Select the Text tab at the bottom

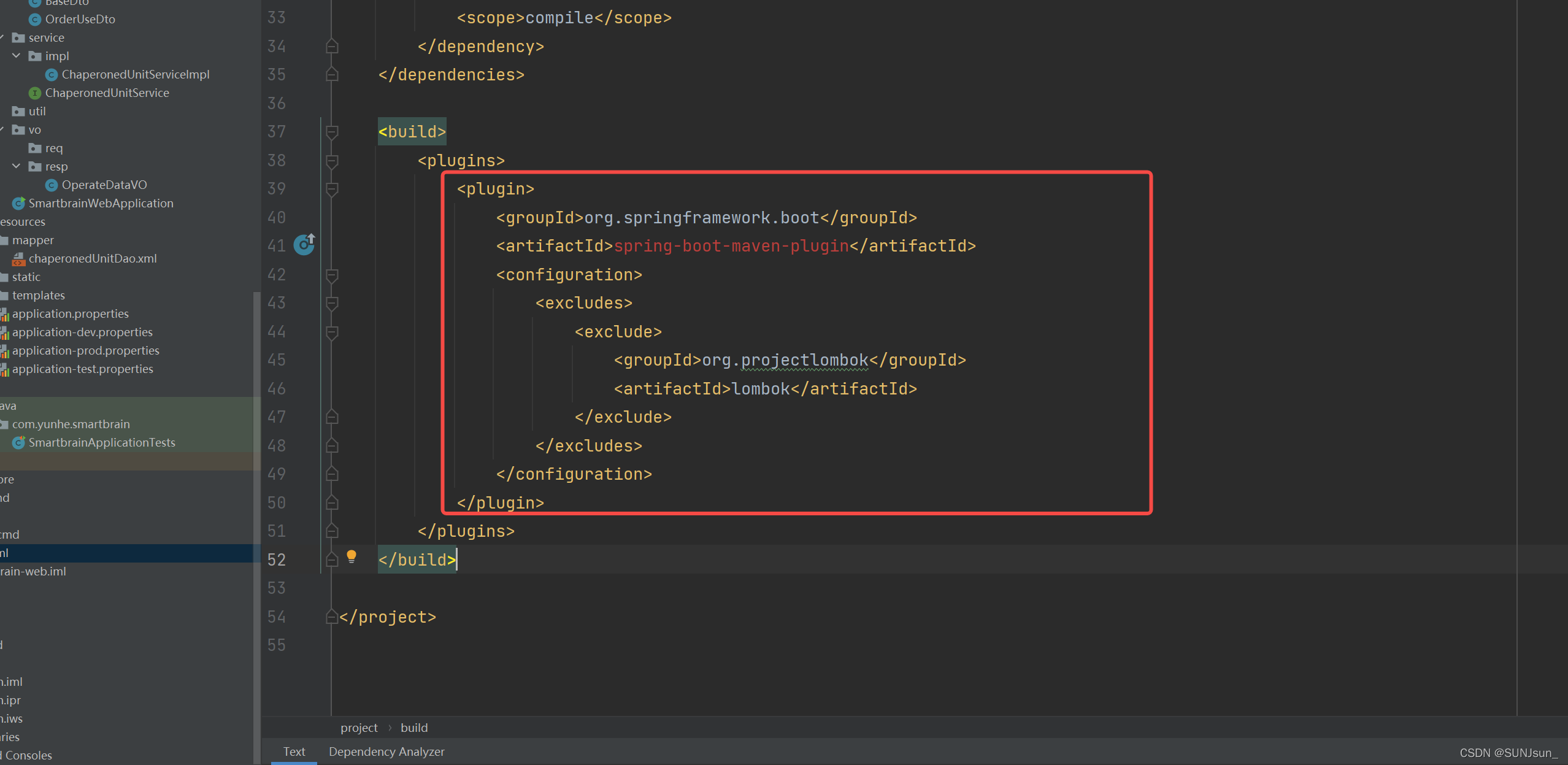pyautogui.click(x=294, y=752)
